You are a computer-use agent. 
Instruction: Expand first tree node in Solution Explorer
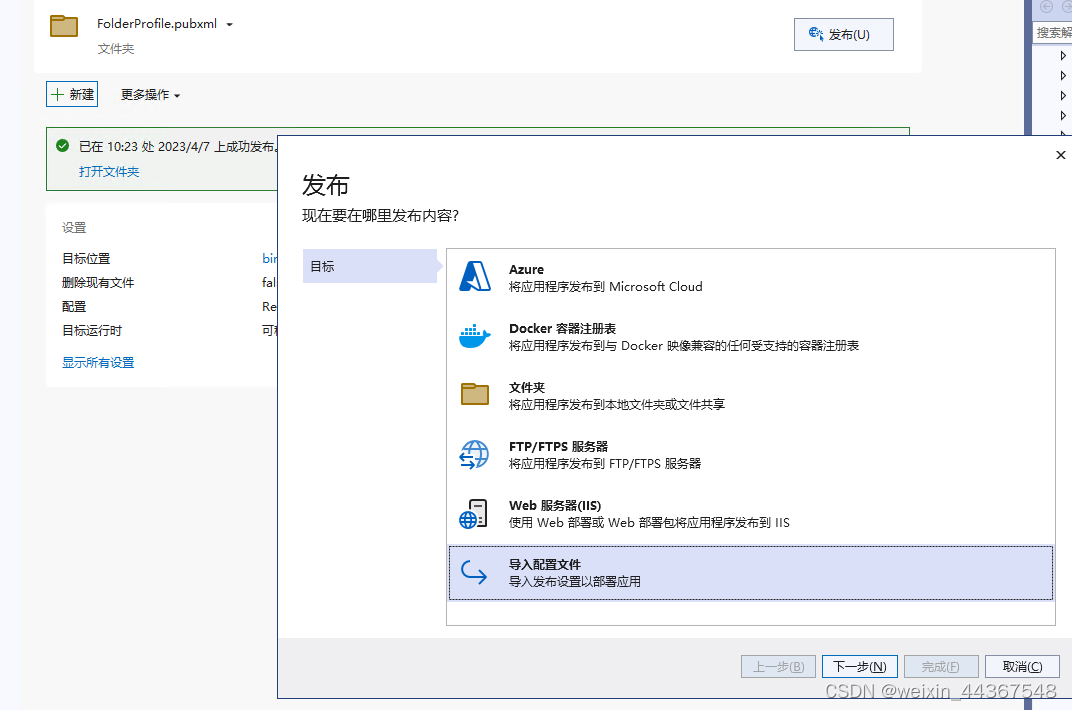(x=1062, y=55)
